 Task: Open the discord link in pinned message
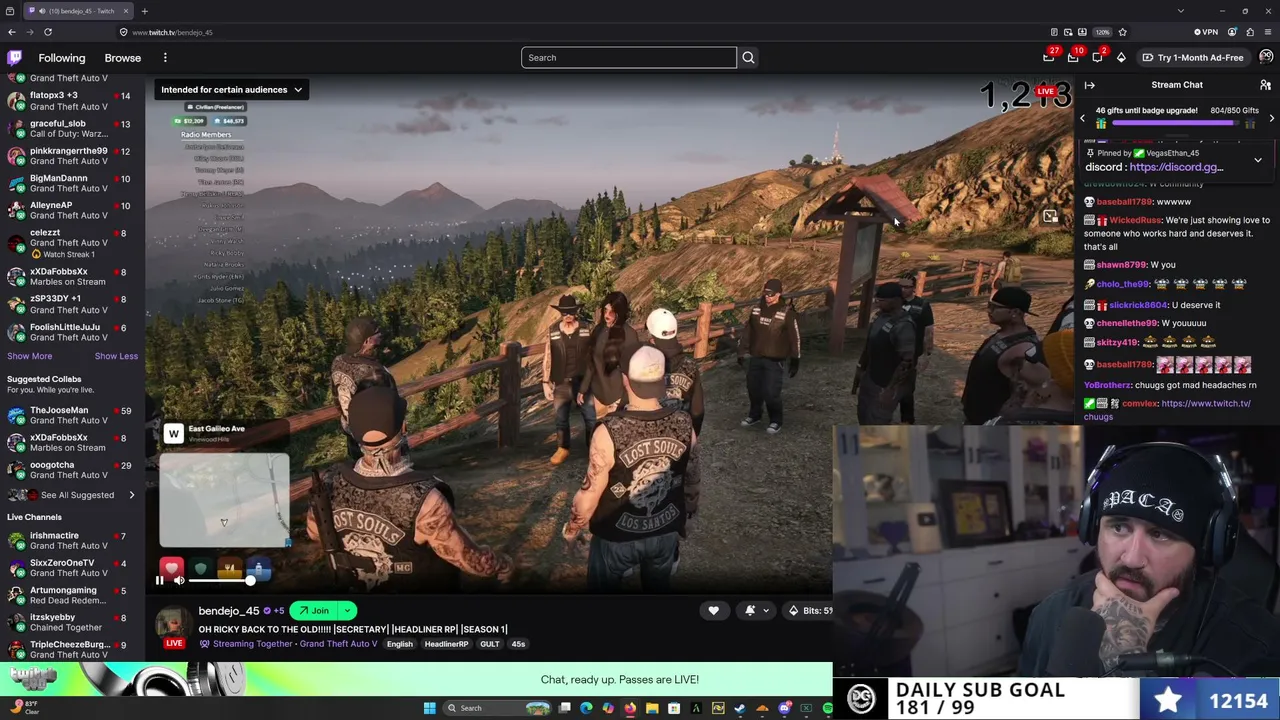1176,167
